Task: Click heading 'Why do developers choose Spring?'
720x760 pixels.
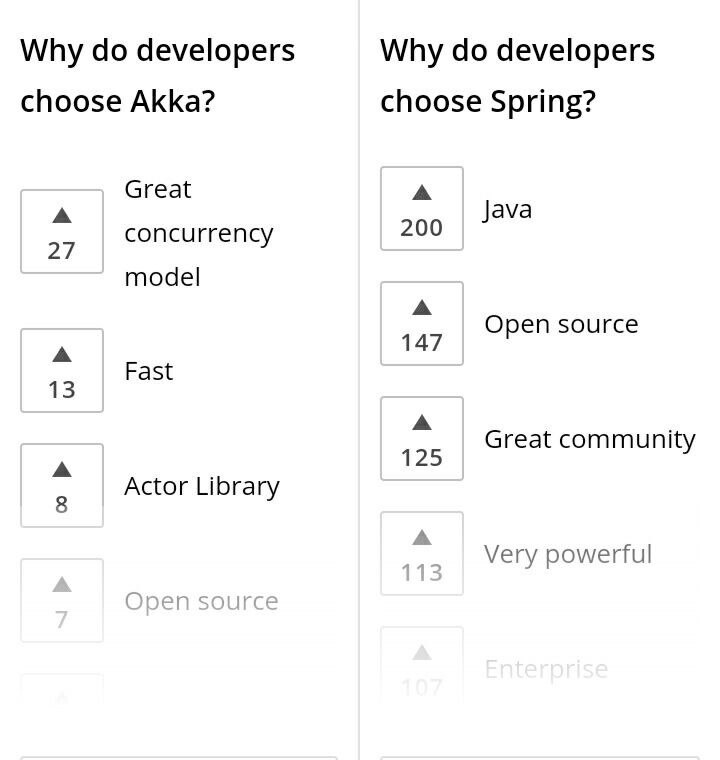Action: coord(517,76)
